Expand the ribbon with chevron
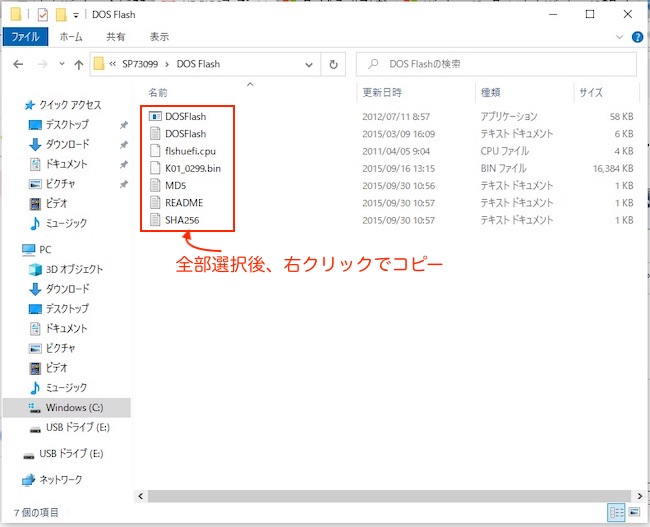The image size is (650, 527). 619,37
